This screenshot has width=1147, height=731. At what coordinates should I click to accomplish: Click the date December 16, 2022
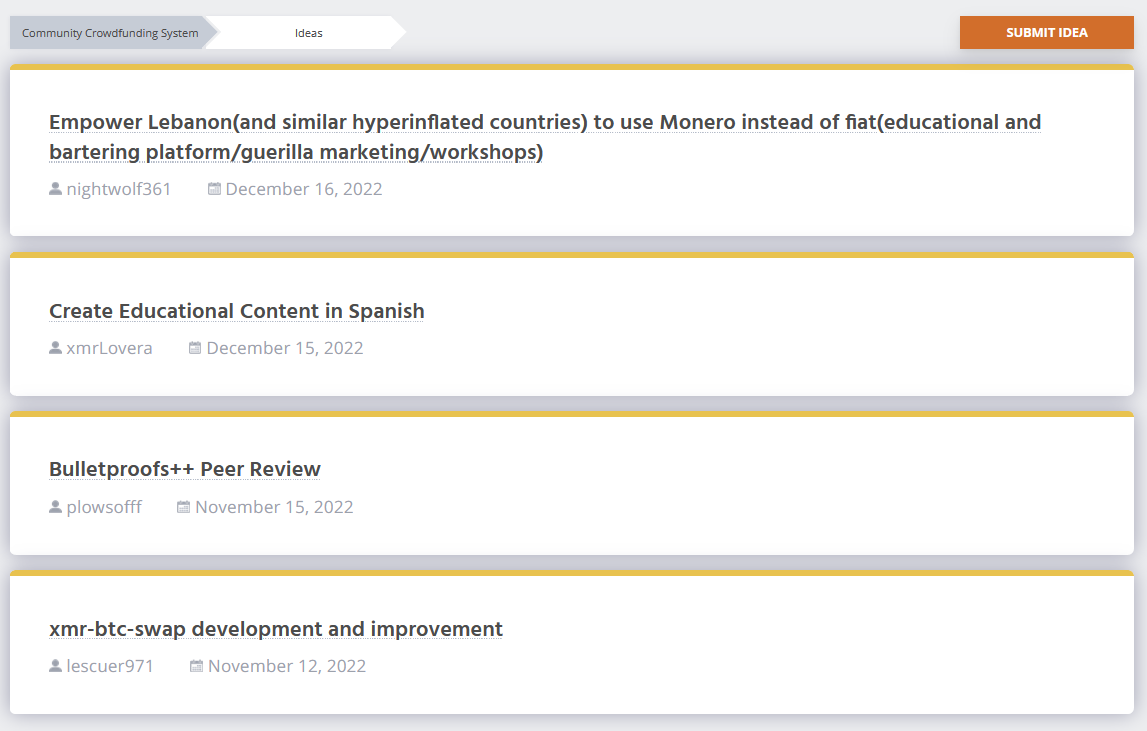click(304, 189)
